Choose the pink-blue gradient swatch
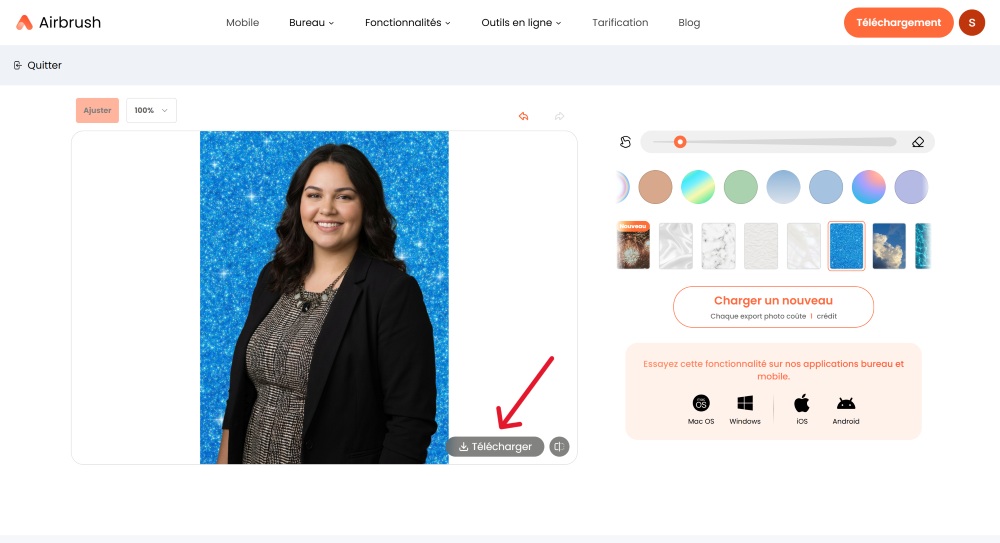This screenshot has height=543, width=1000. point(869,187)
